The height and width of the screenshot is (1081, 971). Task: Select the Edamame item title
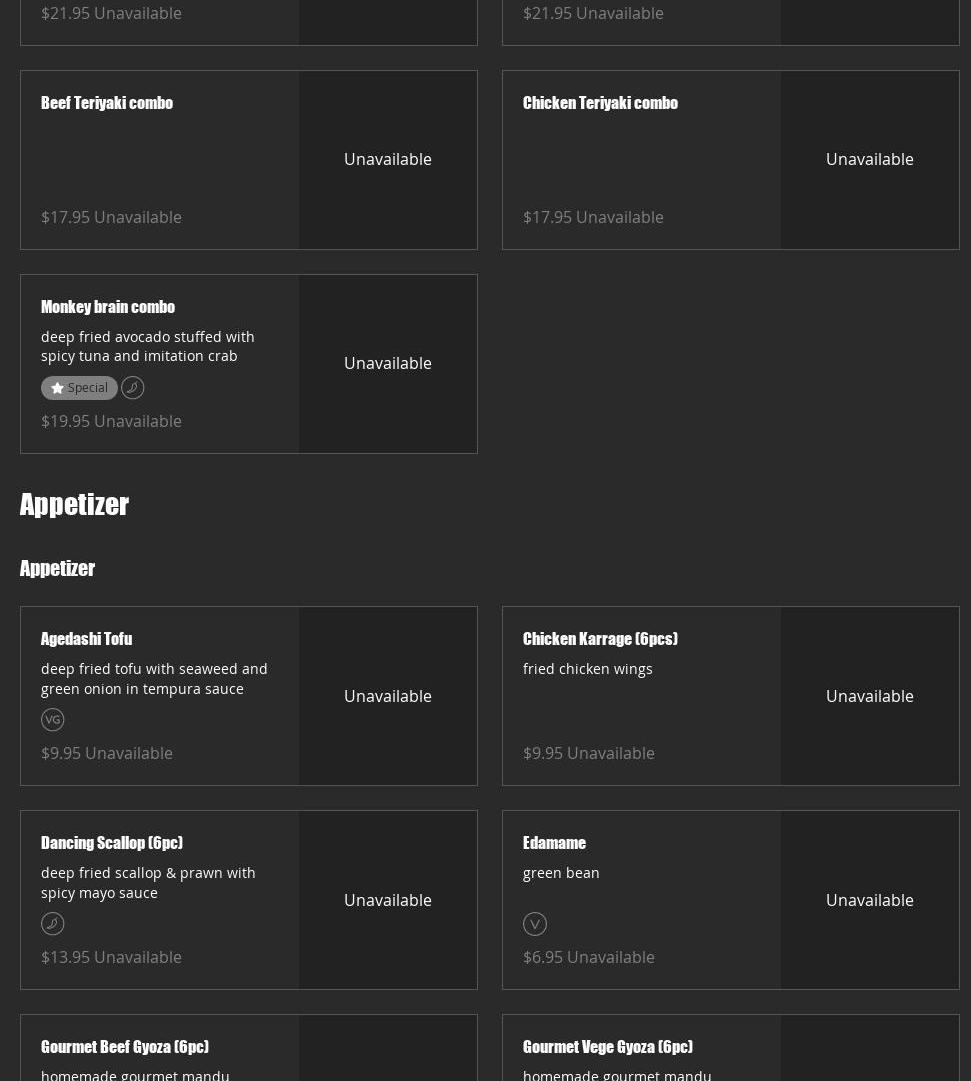(x=554, y=843)
